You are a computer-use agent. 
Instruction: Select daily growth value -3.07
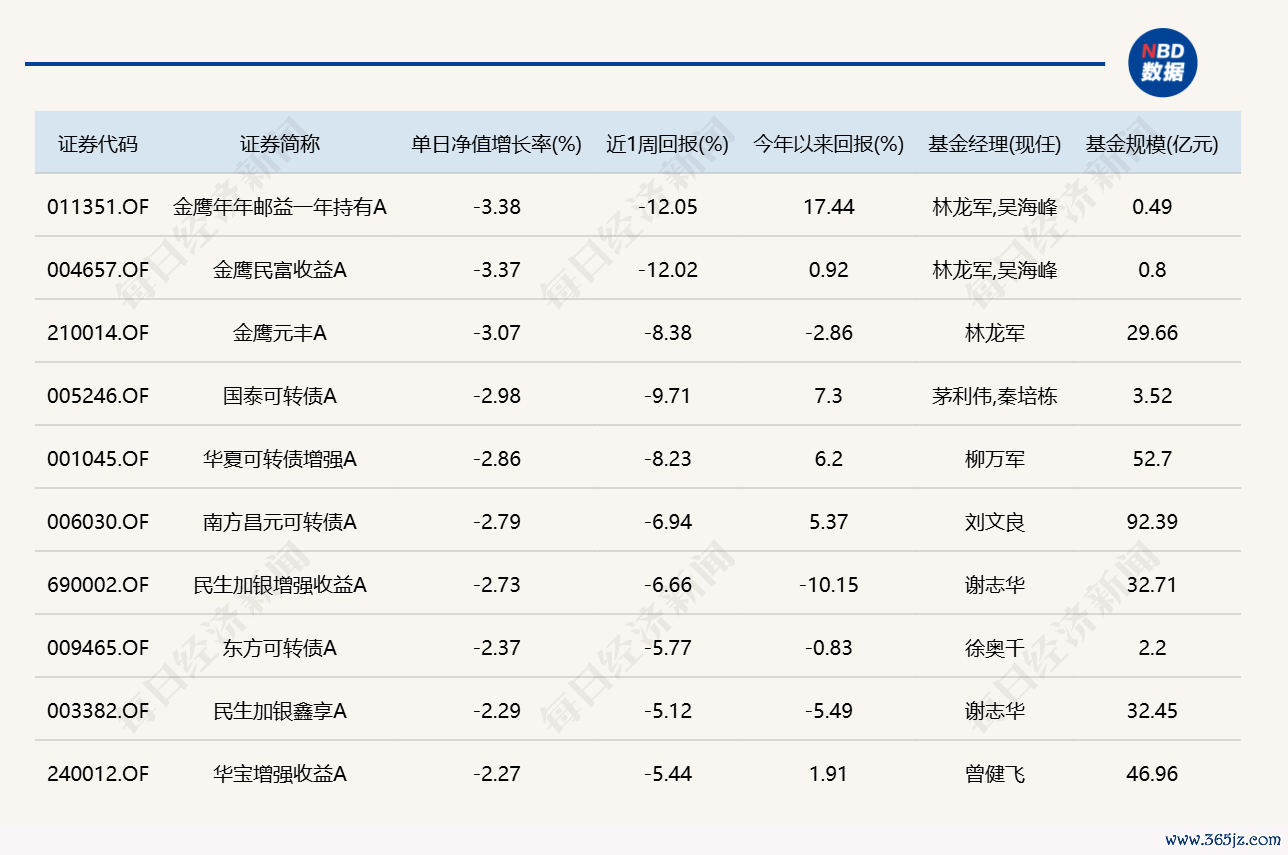(x=497, y=333)
